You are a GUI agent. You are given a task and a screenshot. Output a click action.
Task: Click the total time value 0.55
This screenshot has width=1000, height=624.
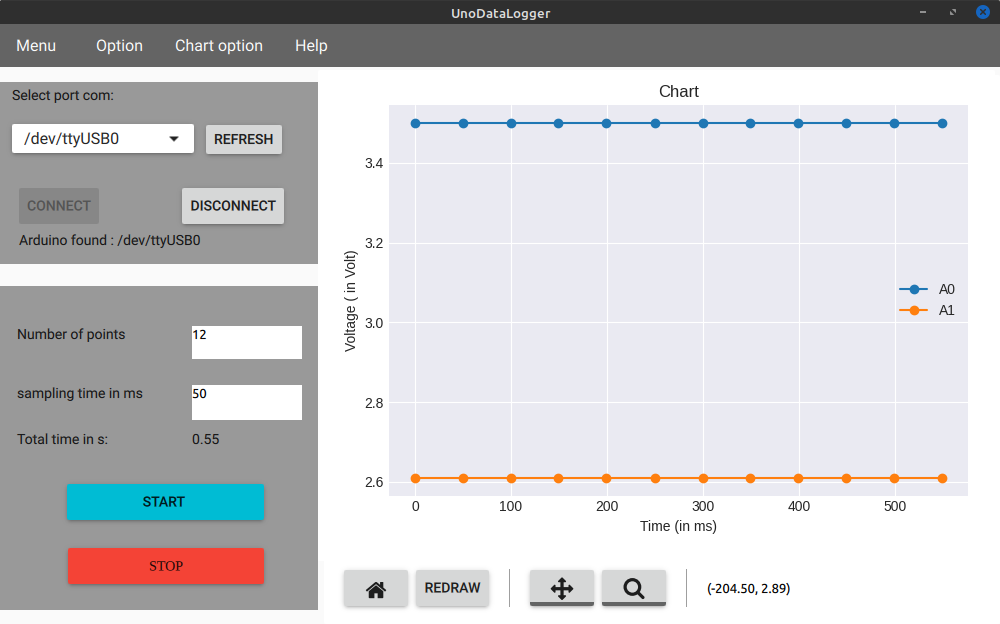click(205, 440)
